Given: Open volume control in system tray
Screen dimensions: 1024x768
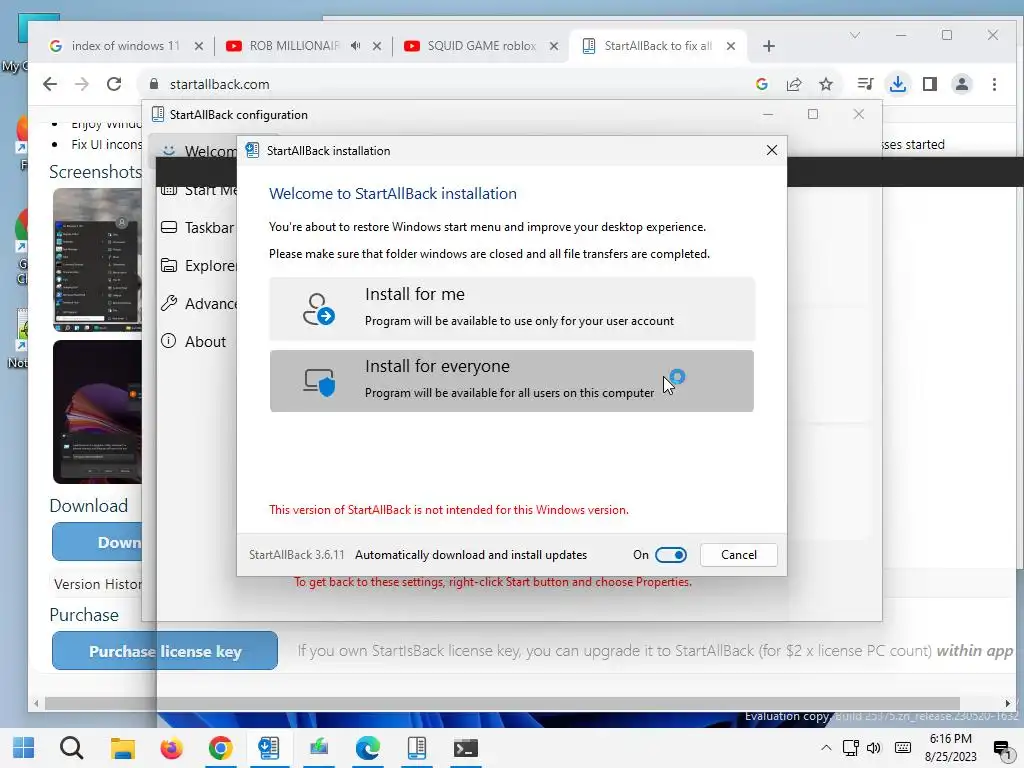Looking at the screenshot, I should [x=874, y=748].
